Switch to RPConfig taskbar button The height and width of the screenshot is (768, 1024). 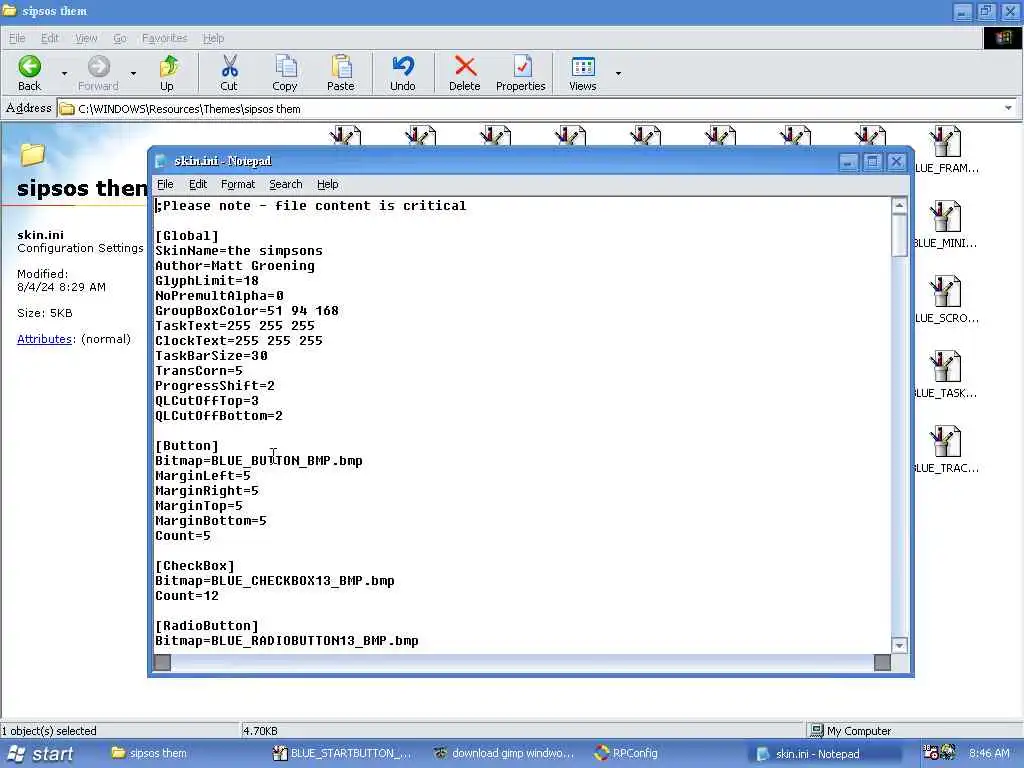coord(627,754)
